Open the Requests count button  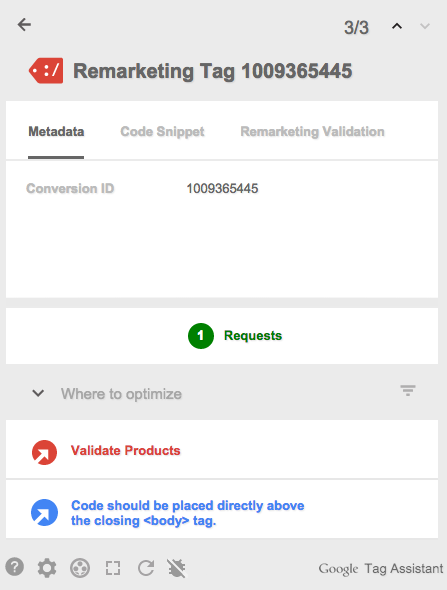tap(235, 336)
